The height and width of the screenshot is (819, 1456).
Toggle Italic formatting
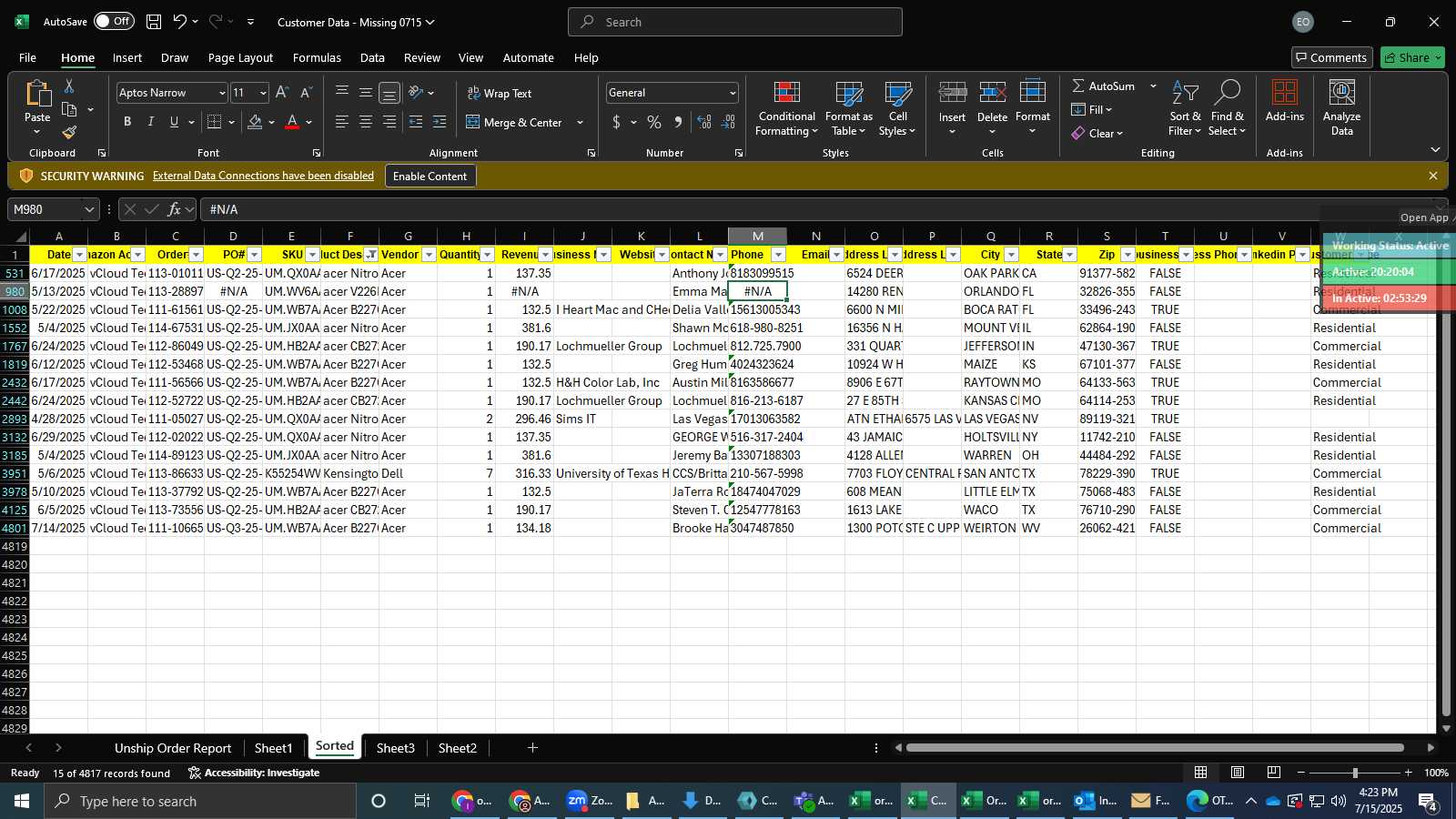point(150,122)
